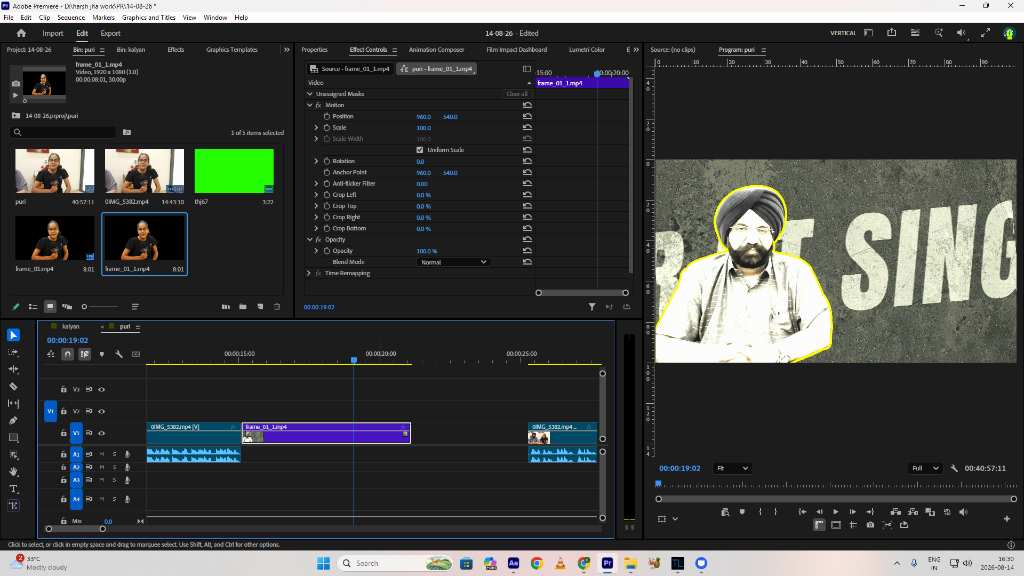
Task: Open Adobe Premiere in the taskbar
Action: (607, 563)
